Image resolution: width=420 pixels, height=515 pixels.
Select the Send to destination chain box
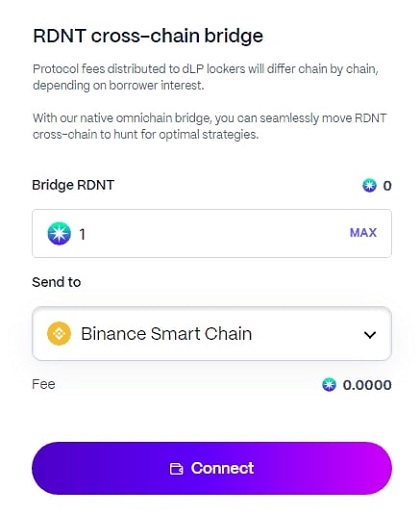click(x=212, y=333)
